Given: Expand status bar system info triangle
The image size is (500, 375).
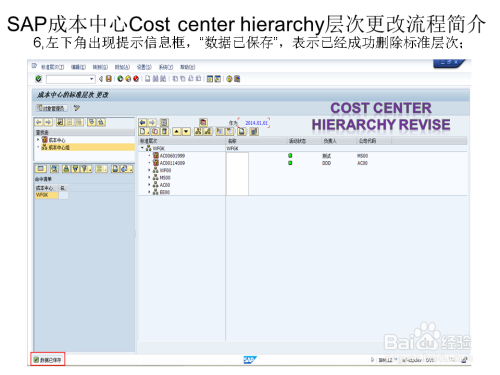Looking at the screenshot, I should [373, 360].
